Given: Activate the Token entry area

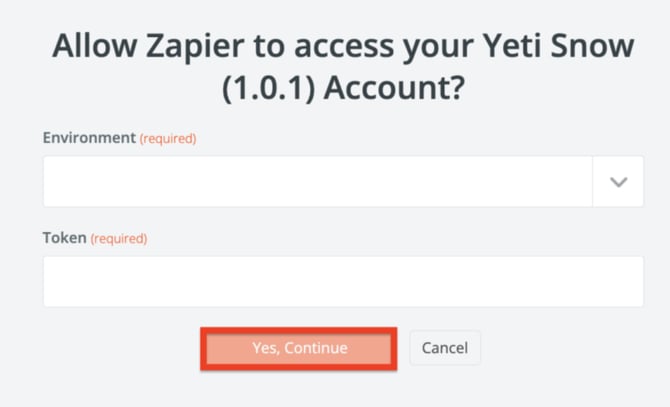Looking at the screenshot, I should tap(343, 281).
